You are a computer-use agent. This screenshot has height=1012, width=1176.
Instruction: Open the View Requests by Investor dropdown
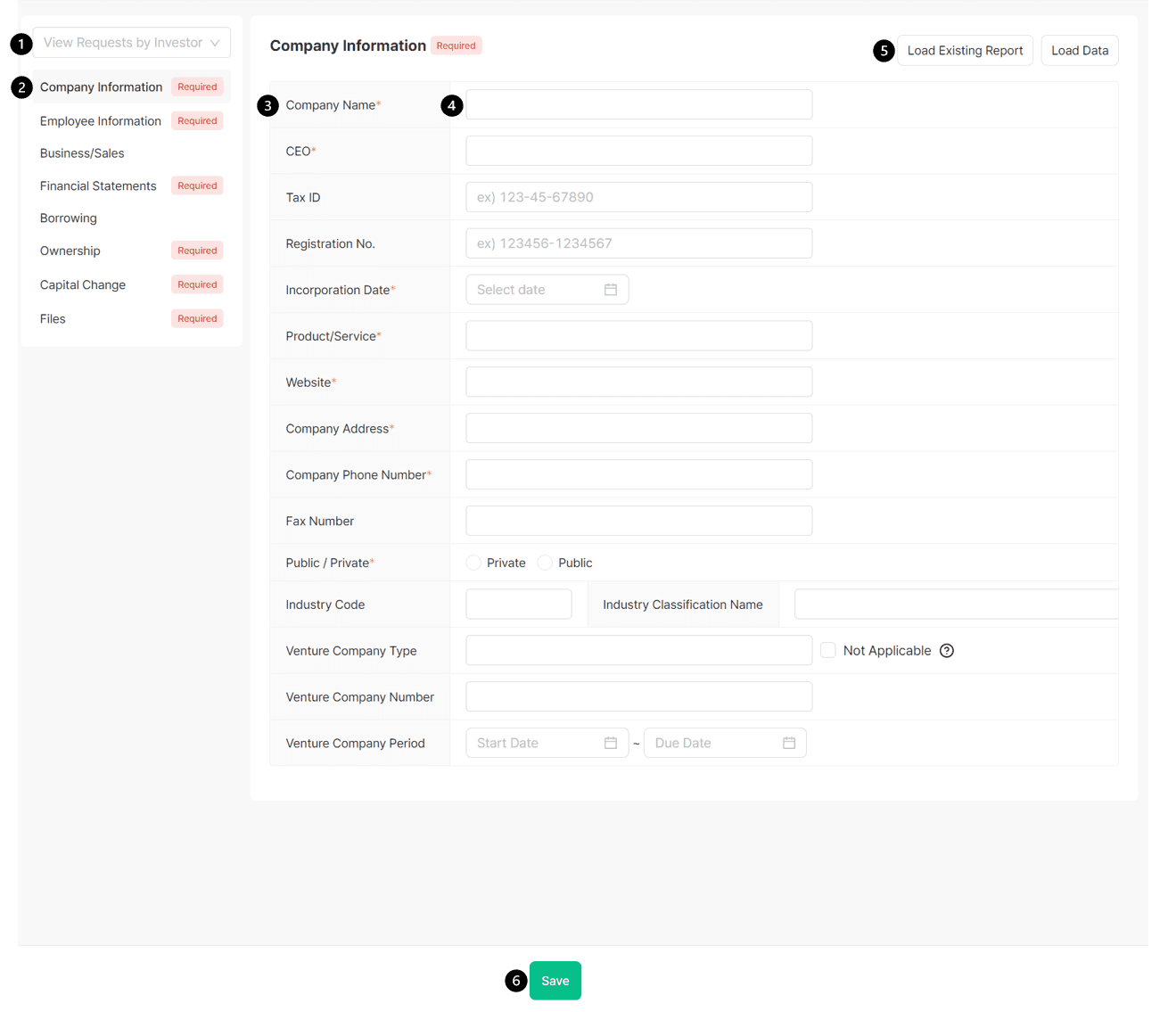click(130, 42)
